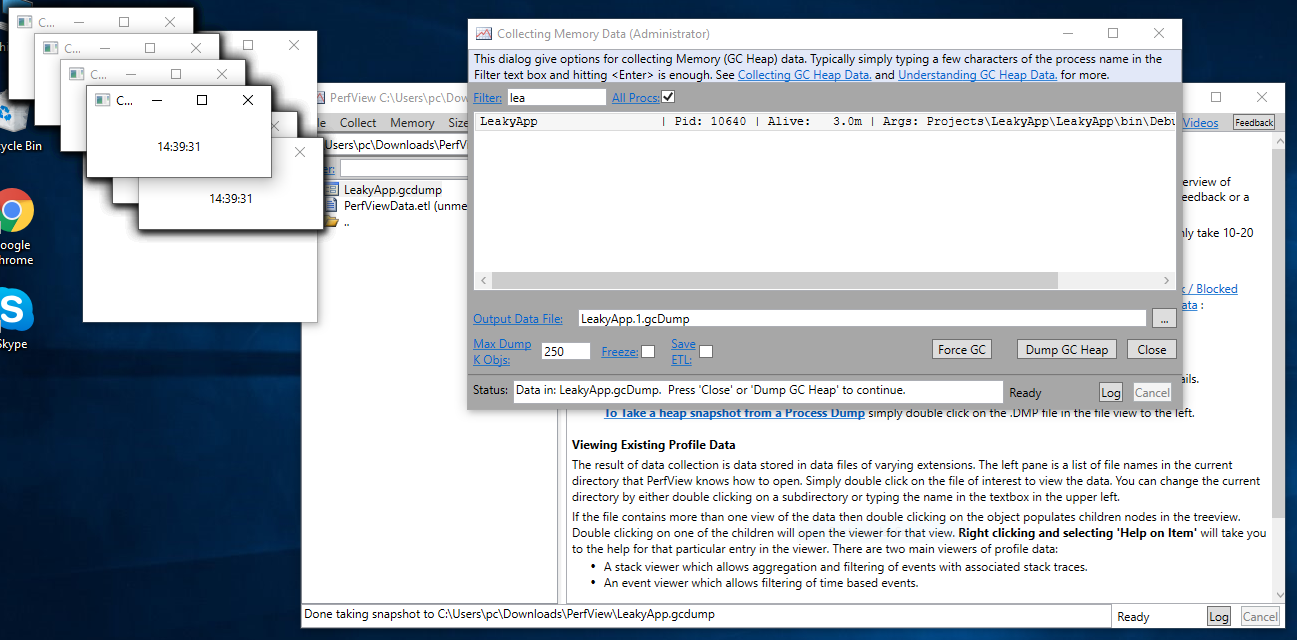Open the Size menu in PerfView
The image size is (1297, 640).
pyautogui.click(x=458, y=123)
